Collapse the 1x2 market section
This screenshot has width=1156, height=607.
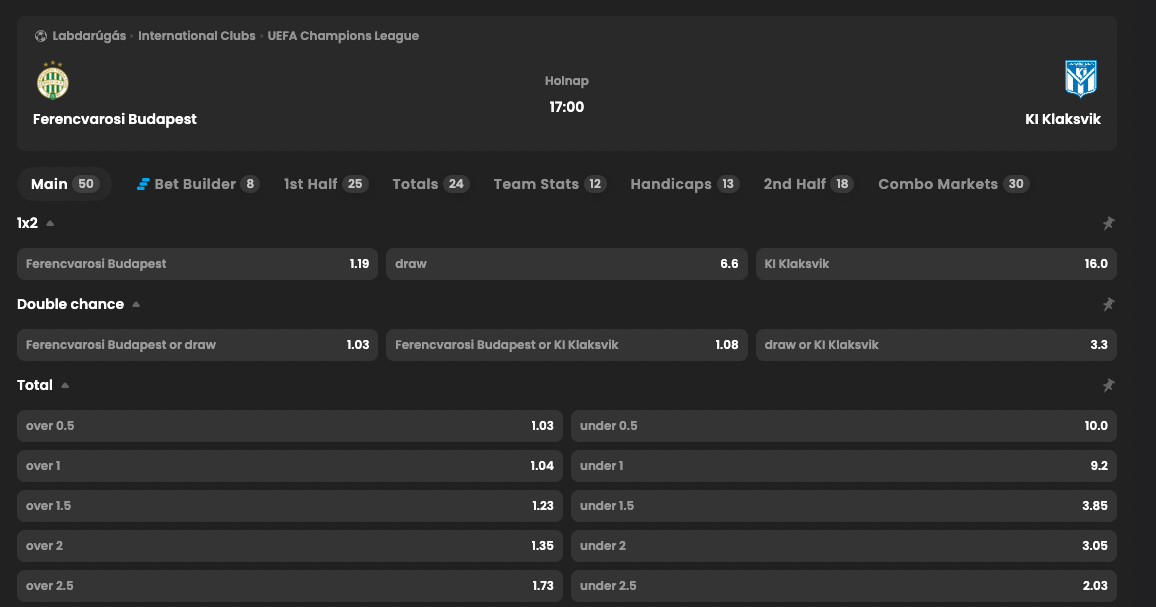50,223
